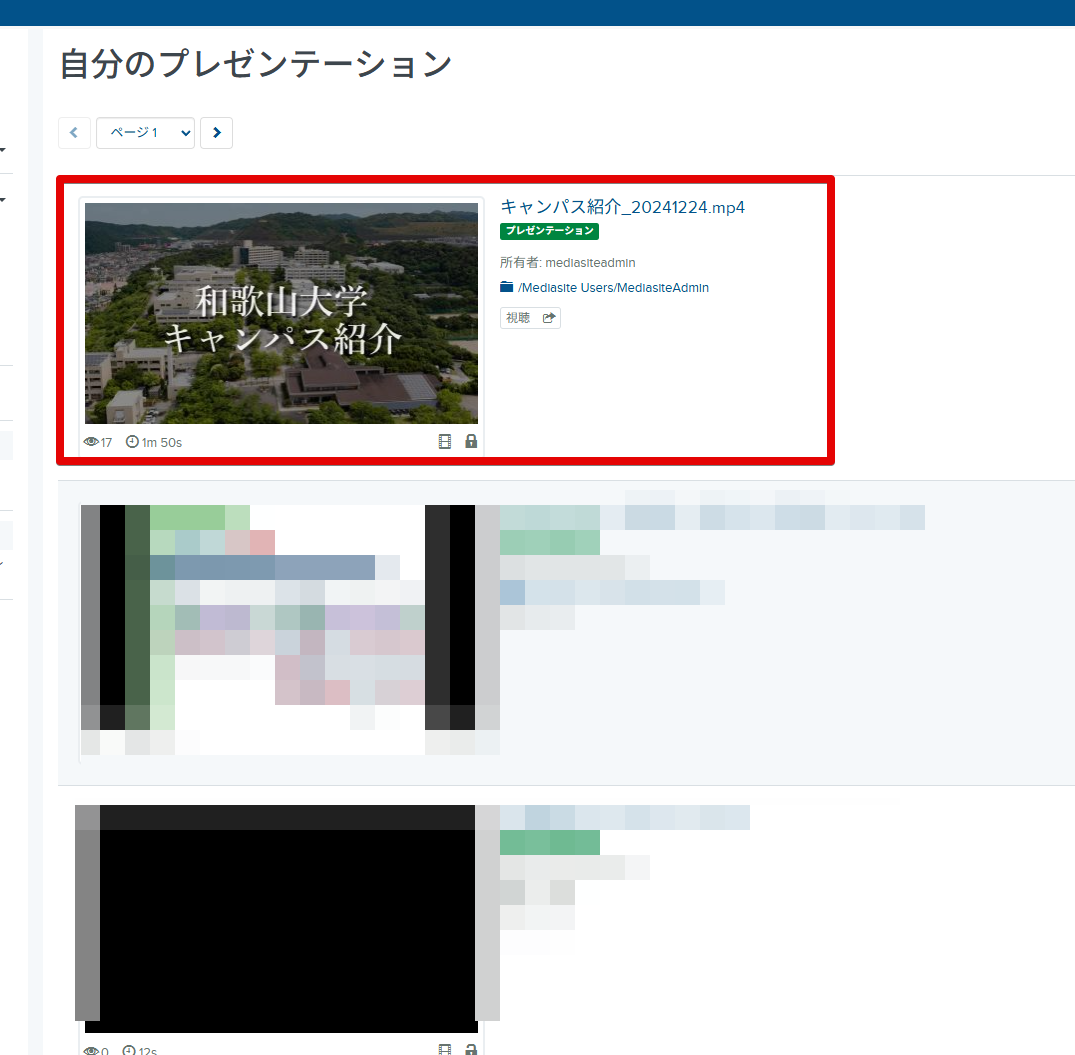Screen dimensions: 1075x1055
Task: Open the 和歌山大学 キャンパス紹介 video thumbnail
Action: pos(281,314)
